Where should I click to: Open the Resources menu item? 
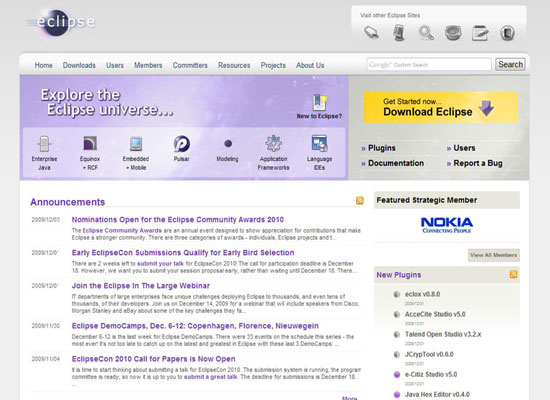pos(234,65)
